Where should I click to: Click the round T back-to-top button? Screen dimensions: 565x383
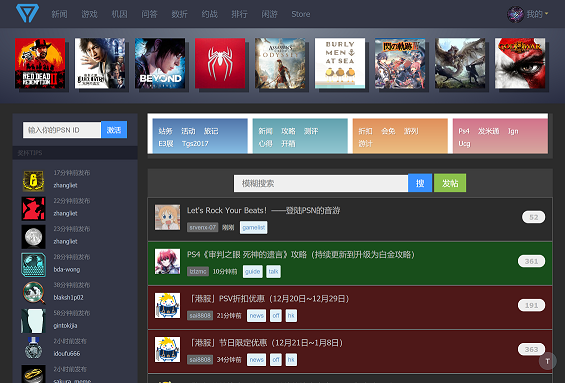point(547,361)
